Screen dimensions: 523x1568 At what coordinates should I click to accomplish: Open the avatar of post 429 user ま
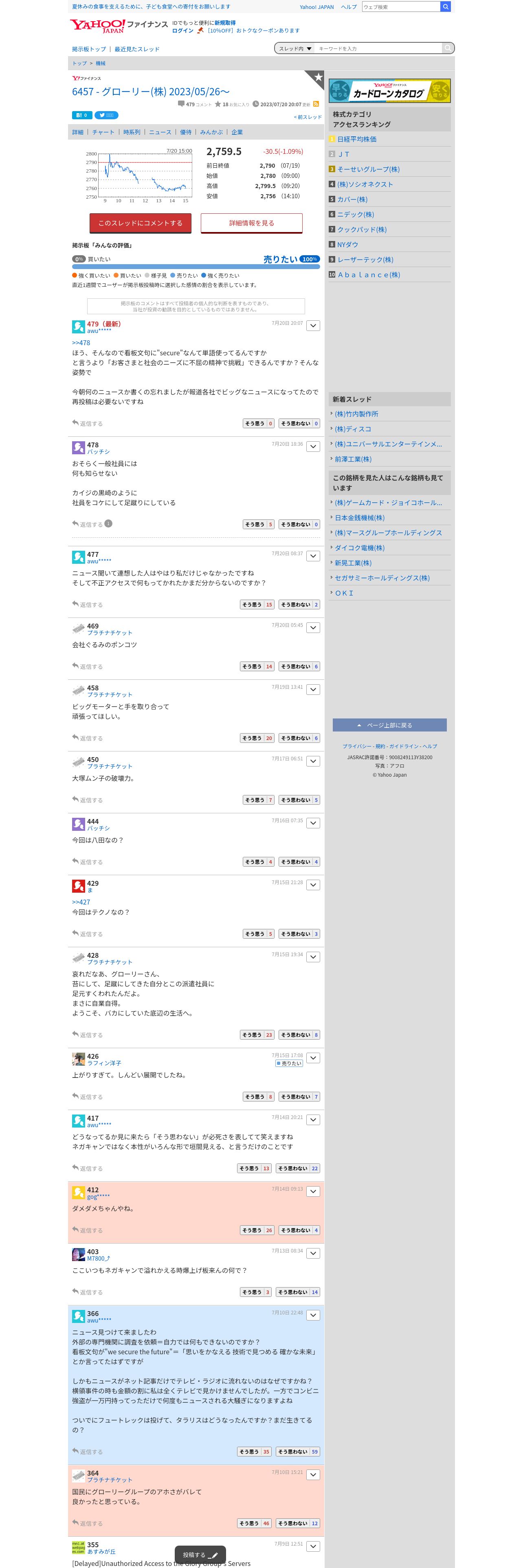click(79, 886)
